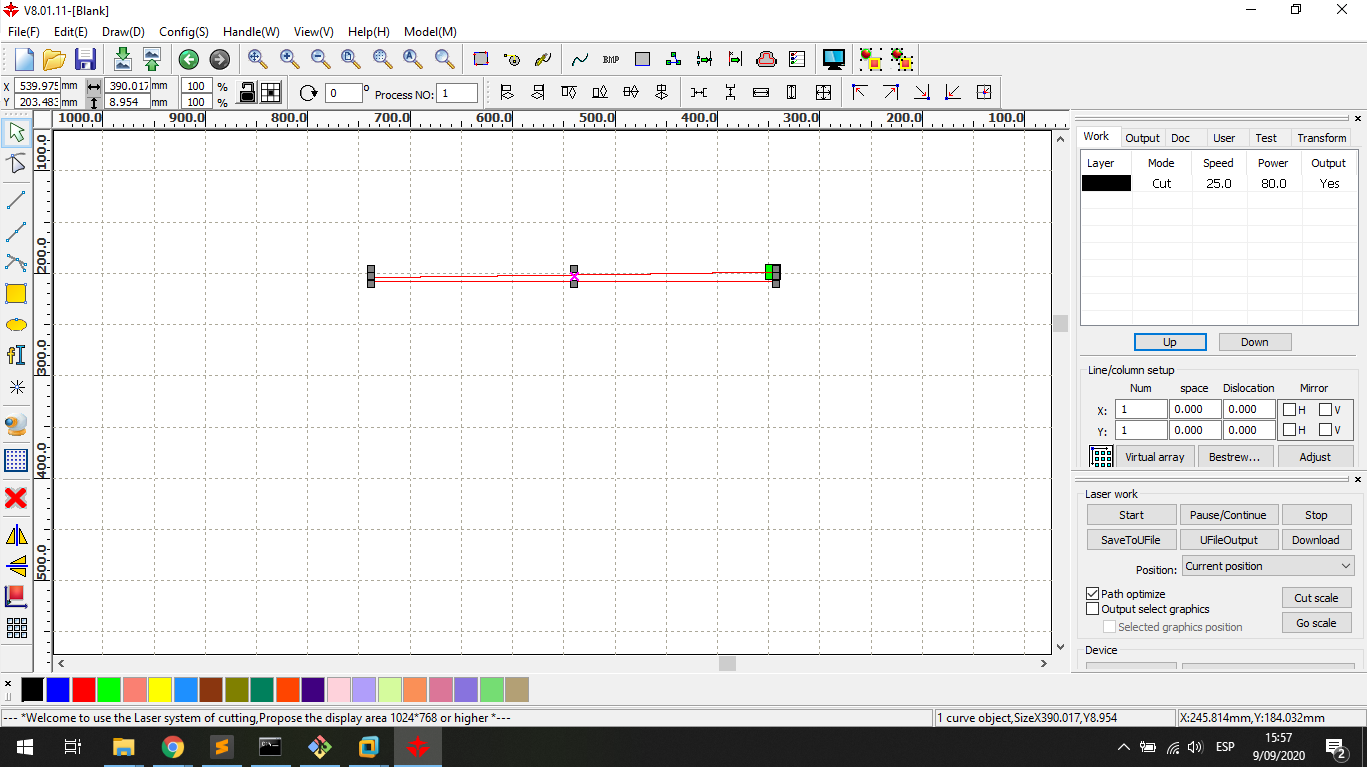The image size is (1369, 768).
Task: Open the Config(S) menu
Action: [x=184, y=32]
